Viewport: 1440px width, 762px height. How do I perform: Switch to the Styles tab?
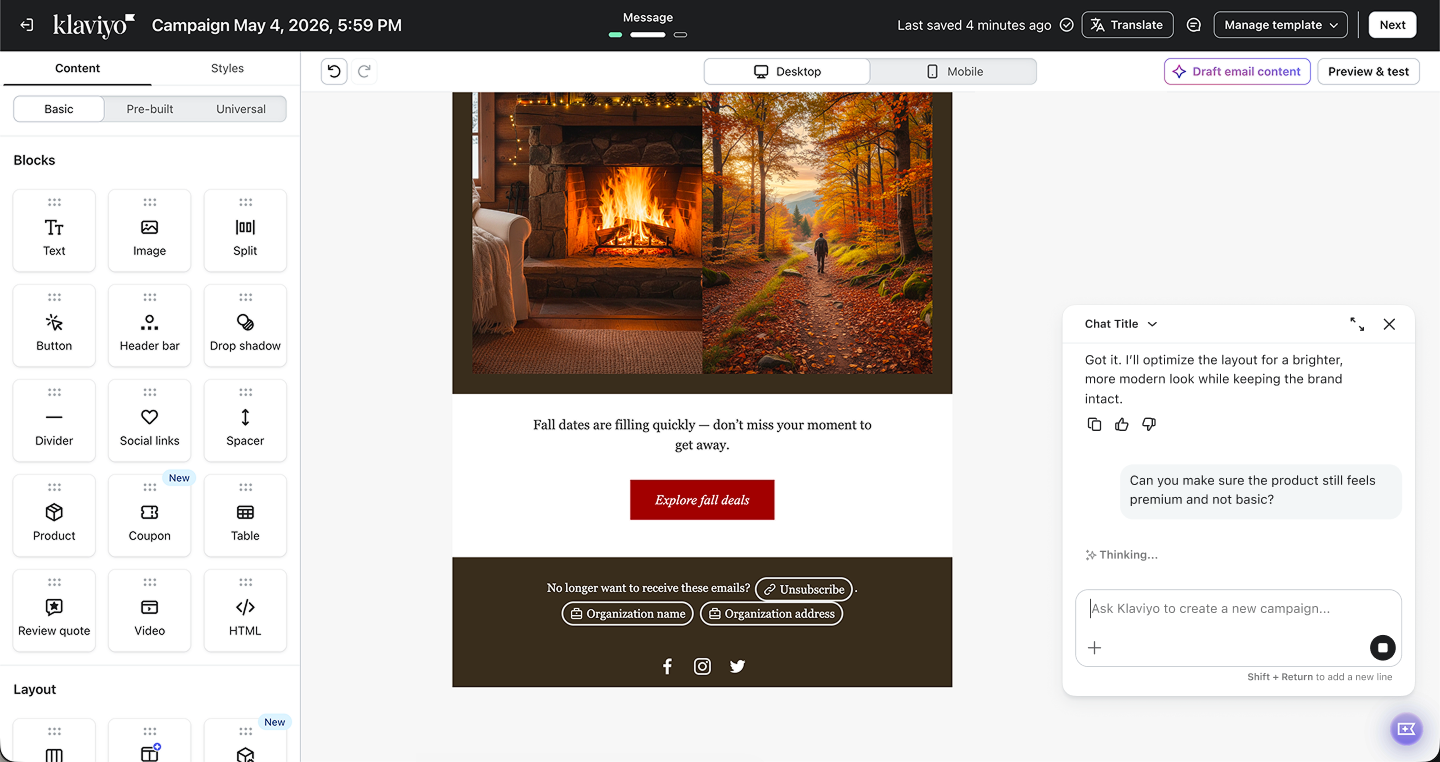pos(227,68)
